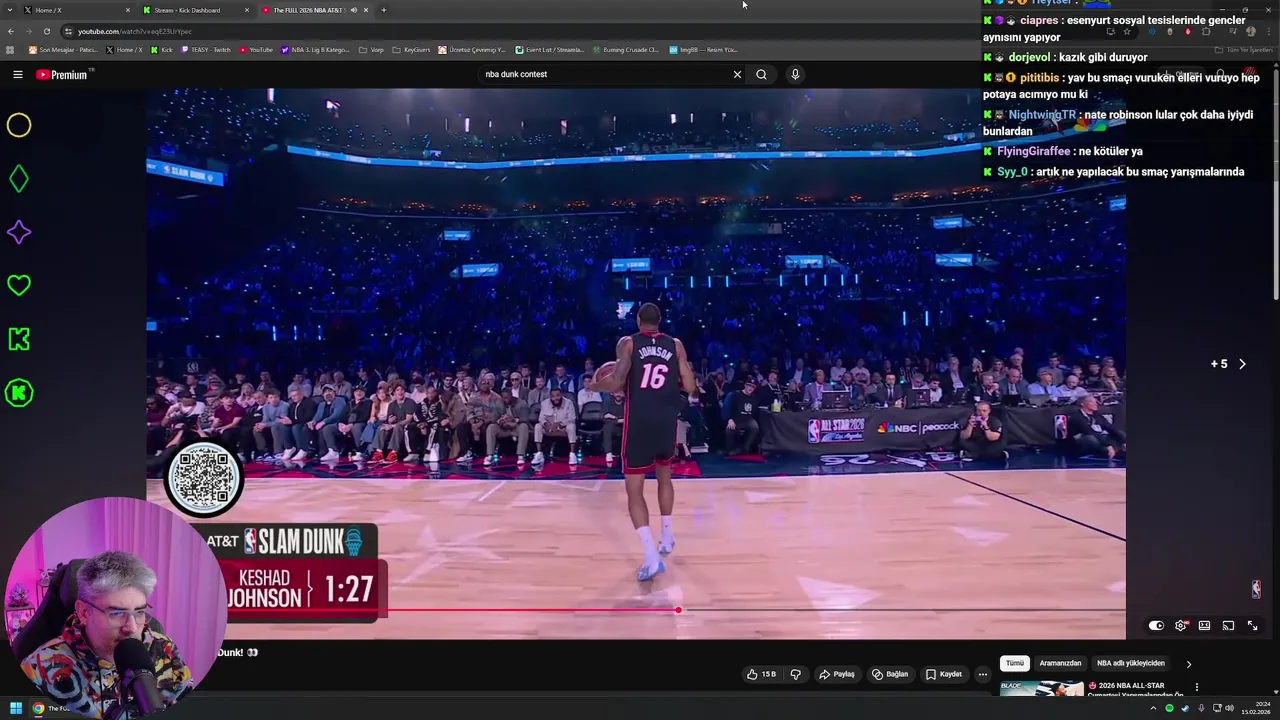Dislike the video with thumbs down
Screen dimensions: 1280x720
pos(796,674)
